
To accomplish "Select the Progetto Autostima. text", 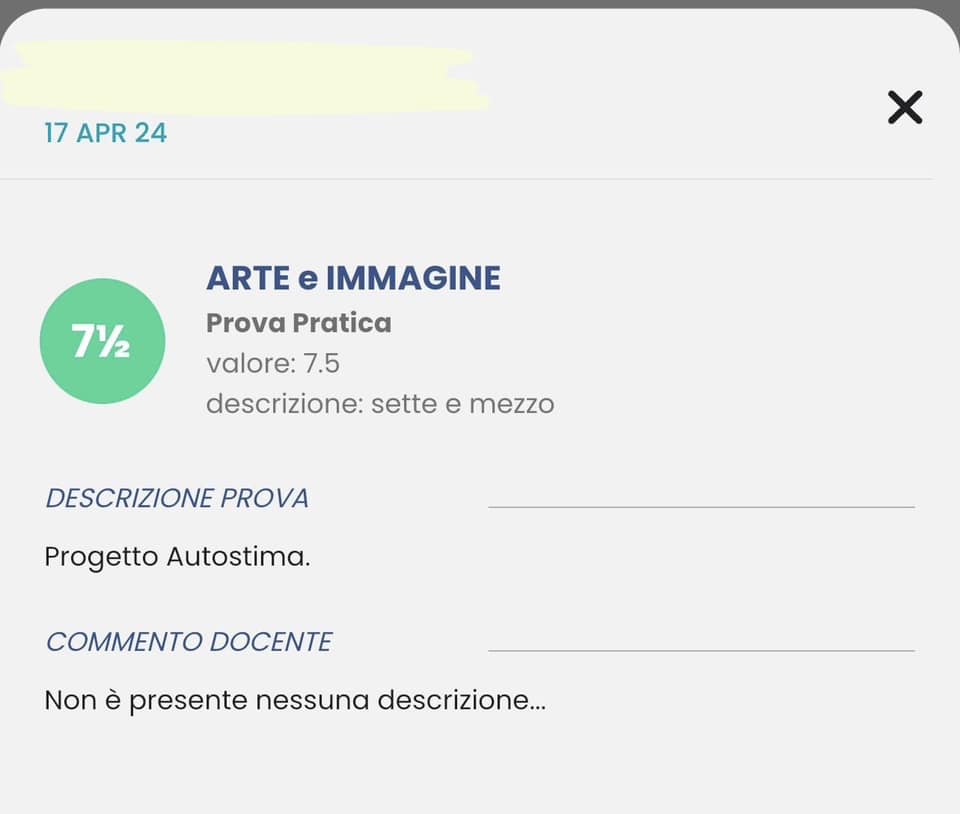I will pyautogui.click(x=178, y=558).
